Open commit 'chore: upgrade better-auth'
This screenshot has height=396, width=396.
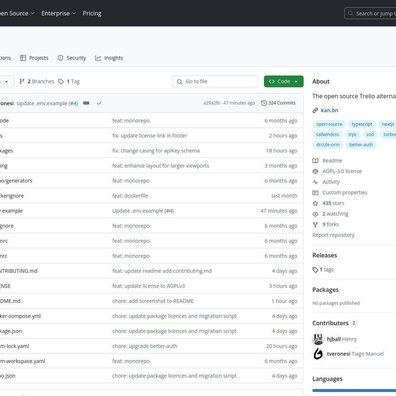[145, 346]
